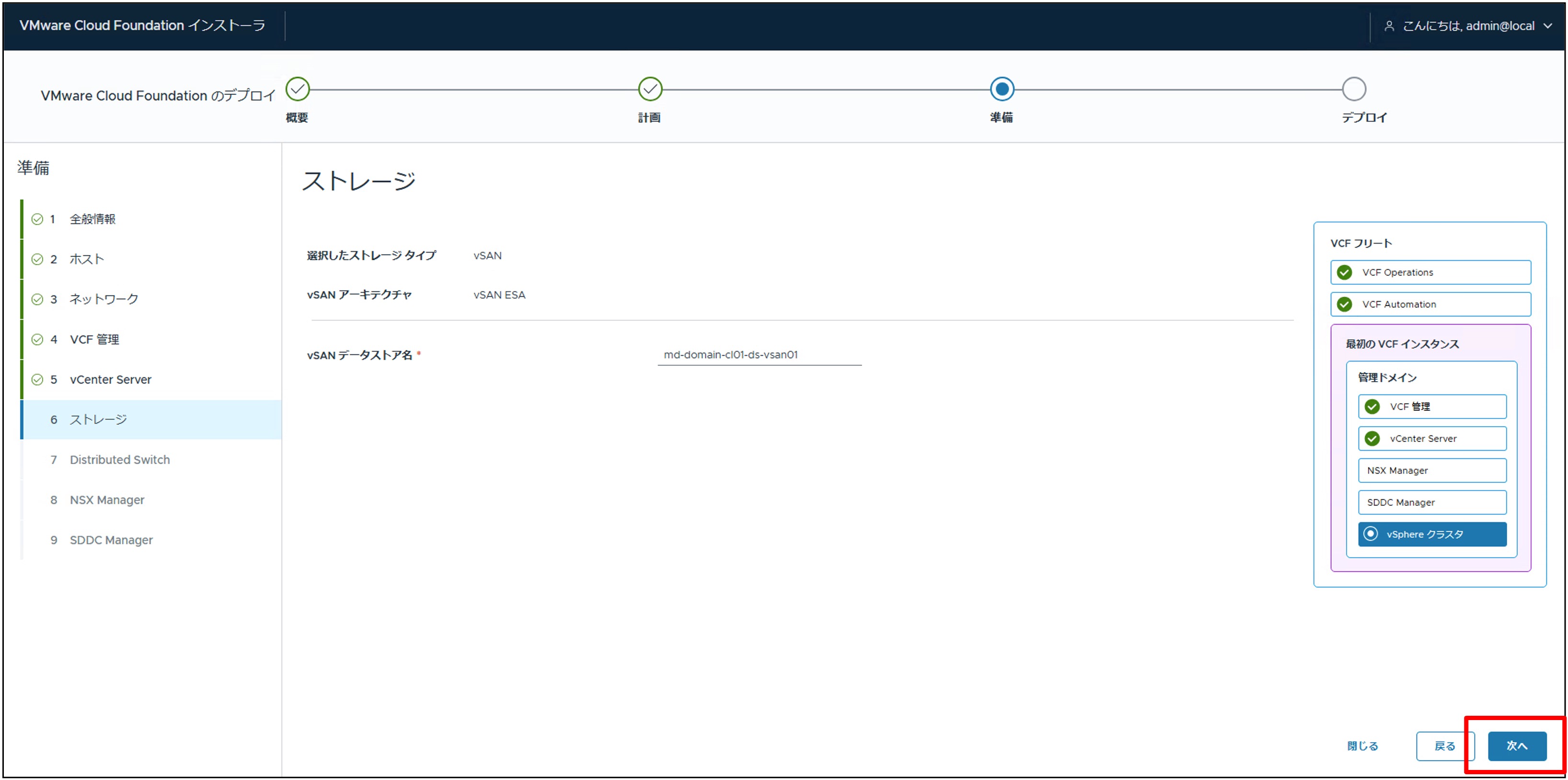Click the user account icon in the header
Viewport: 1568px width, 780px height.
[1389, 26]
